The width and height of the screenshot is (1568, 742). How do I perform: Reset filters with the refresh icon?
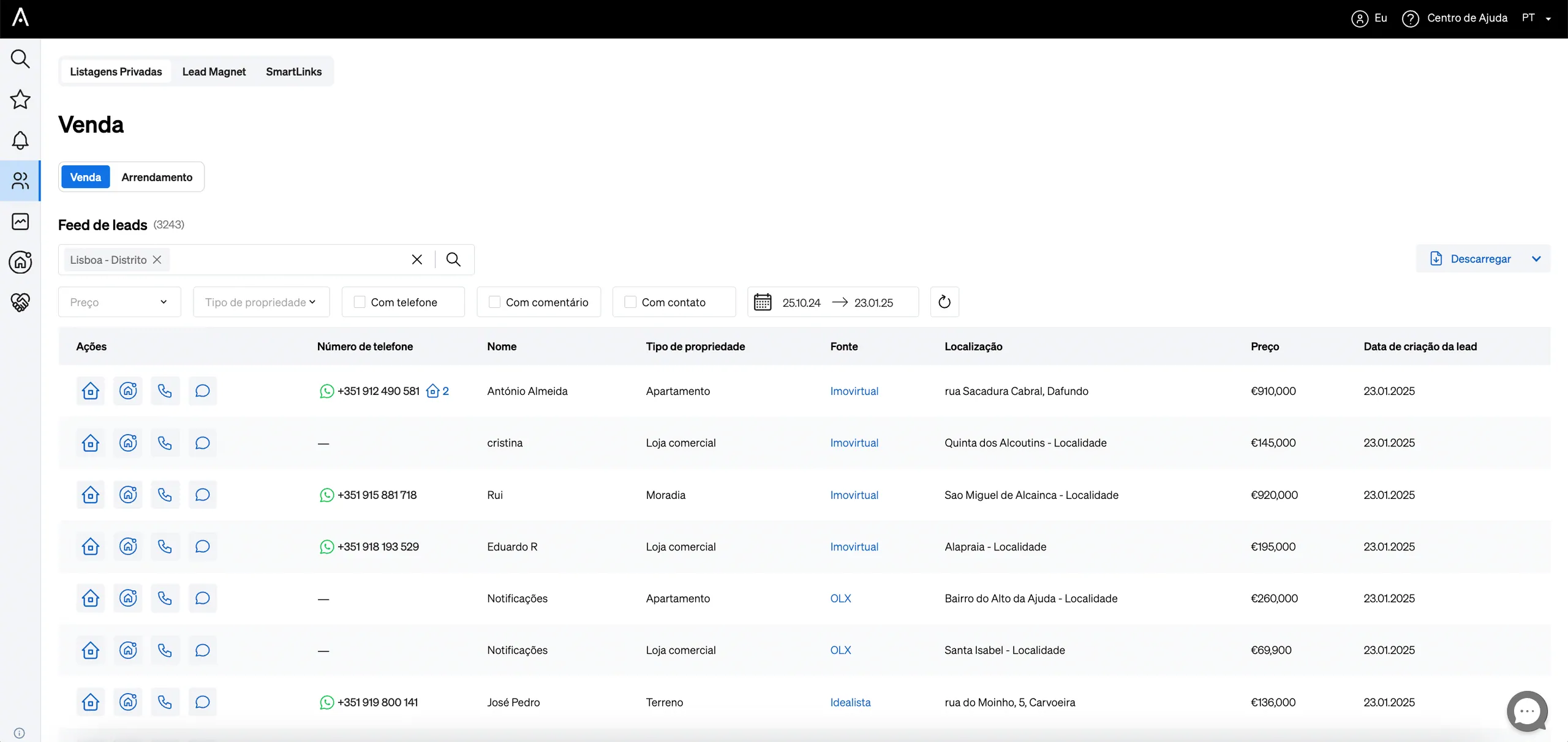coord(944,302)
